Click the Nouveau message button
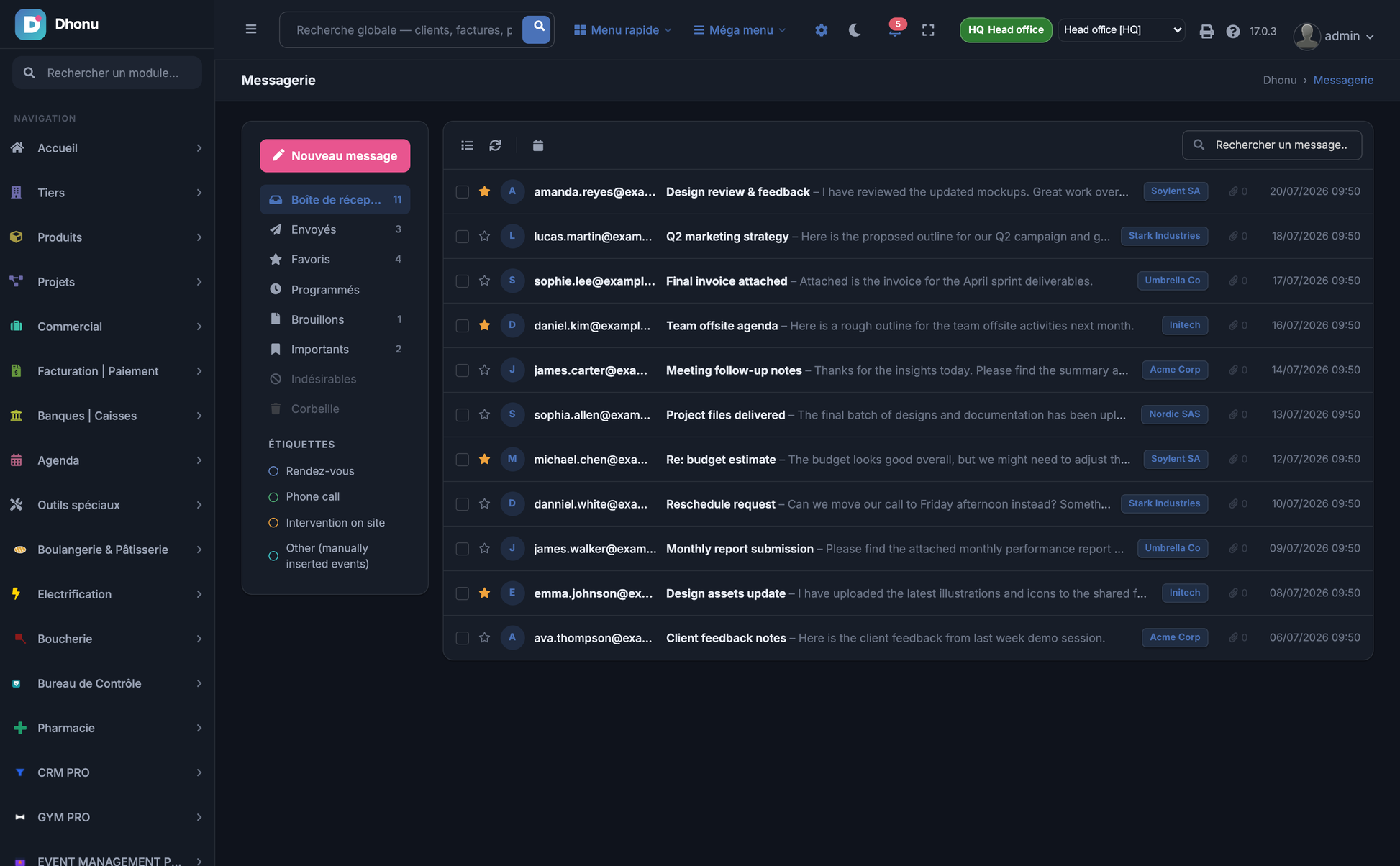This screenshot has width=1400, height=866. pos(335,155)
